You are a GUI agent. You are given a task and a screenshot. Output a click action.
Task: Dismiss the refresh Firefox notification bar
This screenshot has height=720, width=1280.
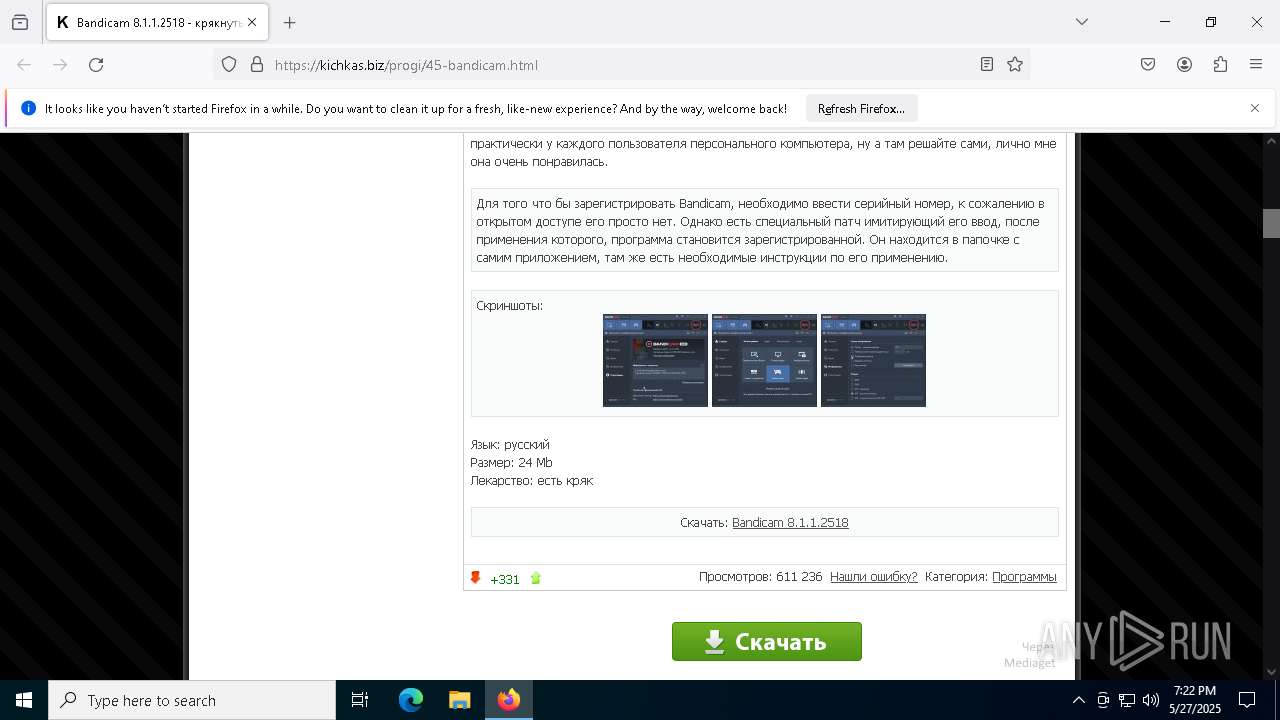pos(1255,108)
